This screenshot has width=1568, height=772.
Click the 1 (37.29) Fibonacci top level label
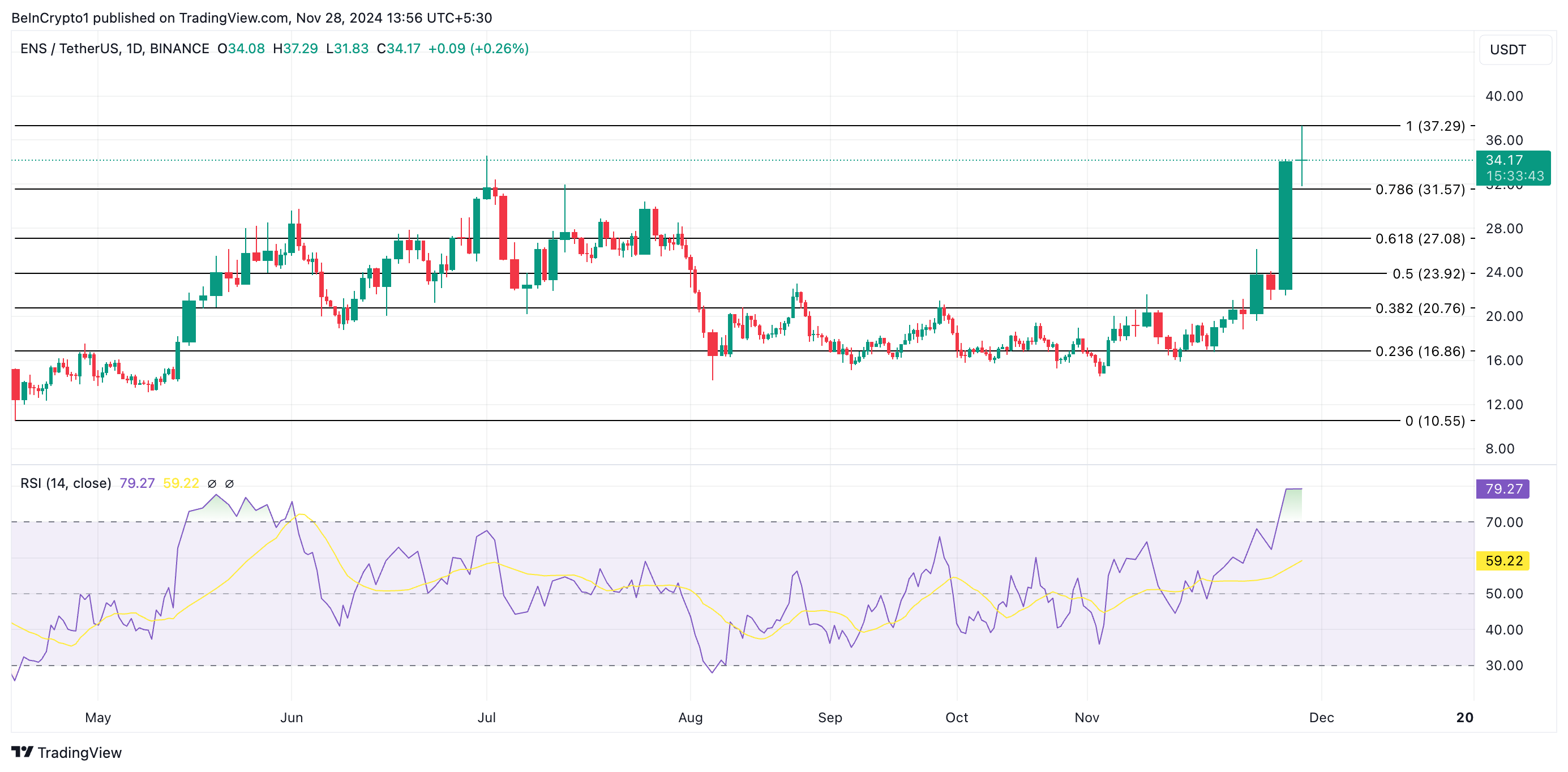coord(1435,126)
